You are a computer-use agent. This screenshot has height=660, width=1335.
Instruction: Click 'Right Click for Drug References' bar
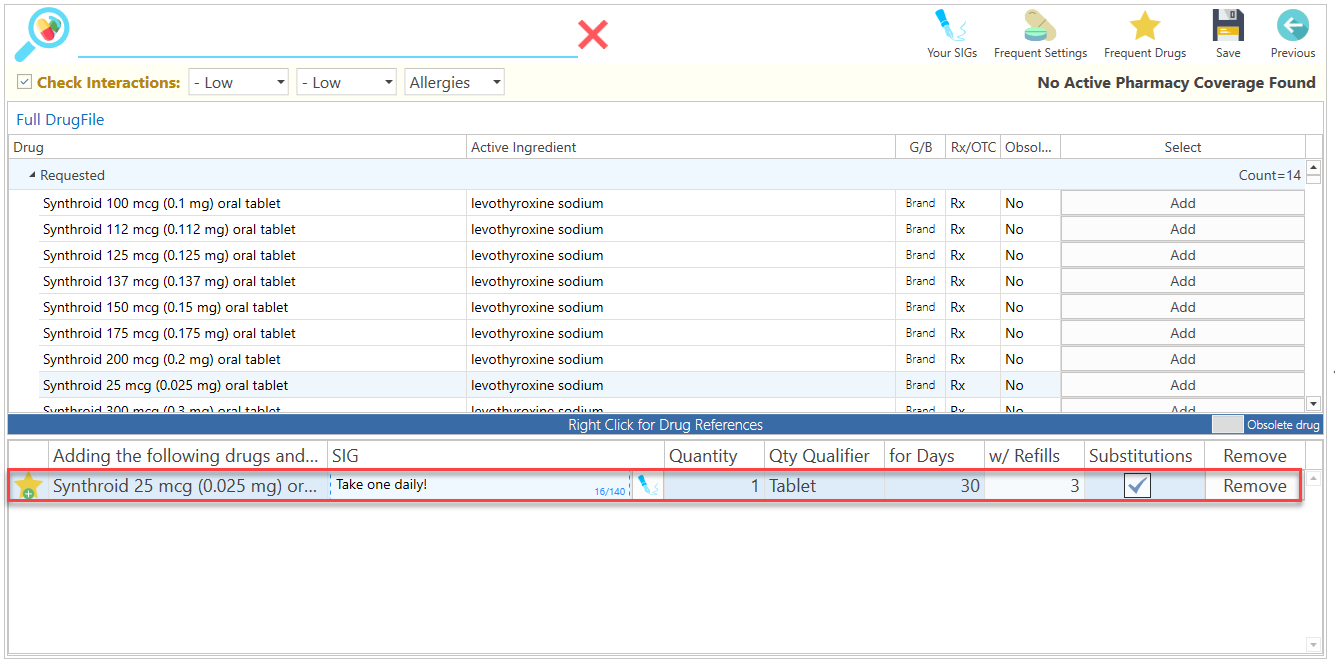click(x=665, y=424)
